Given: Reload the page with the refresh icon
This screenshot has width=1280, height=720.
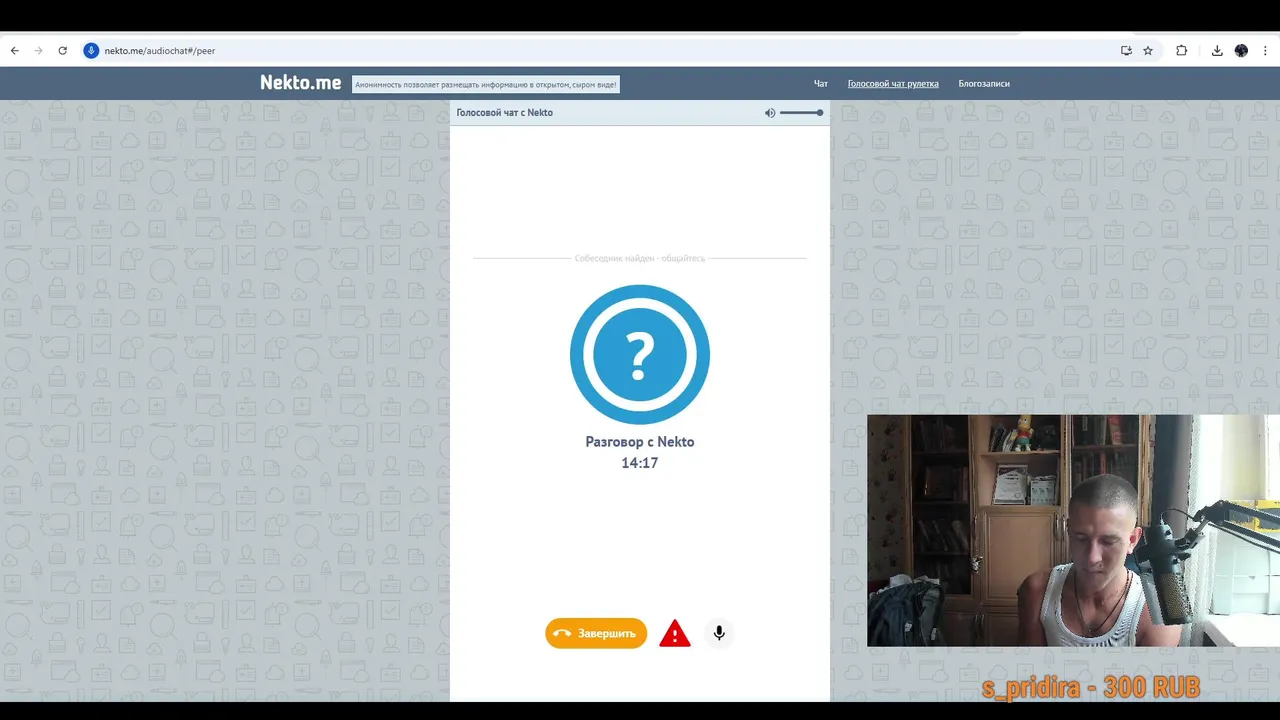Looking at the screenshot, I should coord(62,50).
